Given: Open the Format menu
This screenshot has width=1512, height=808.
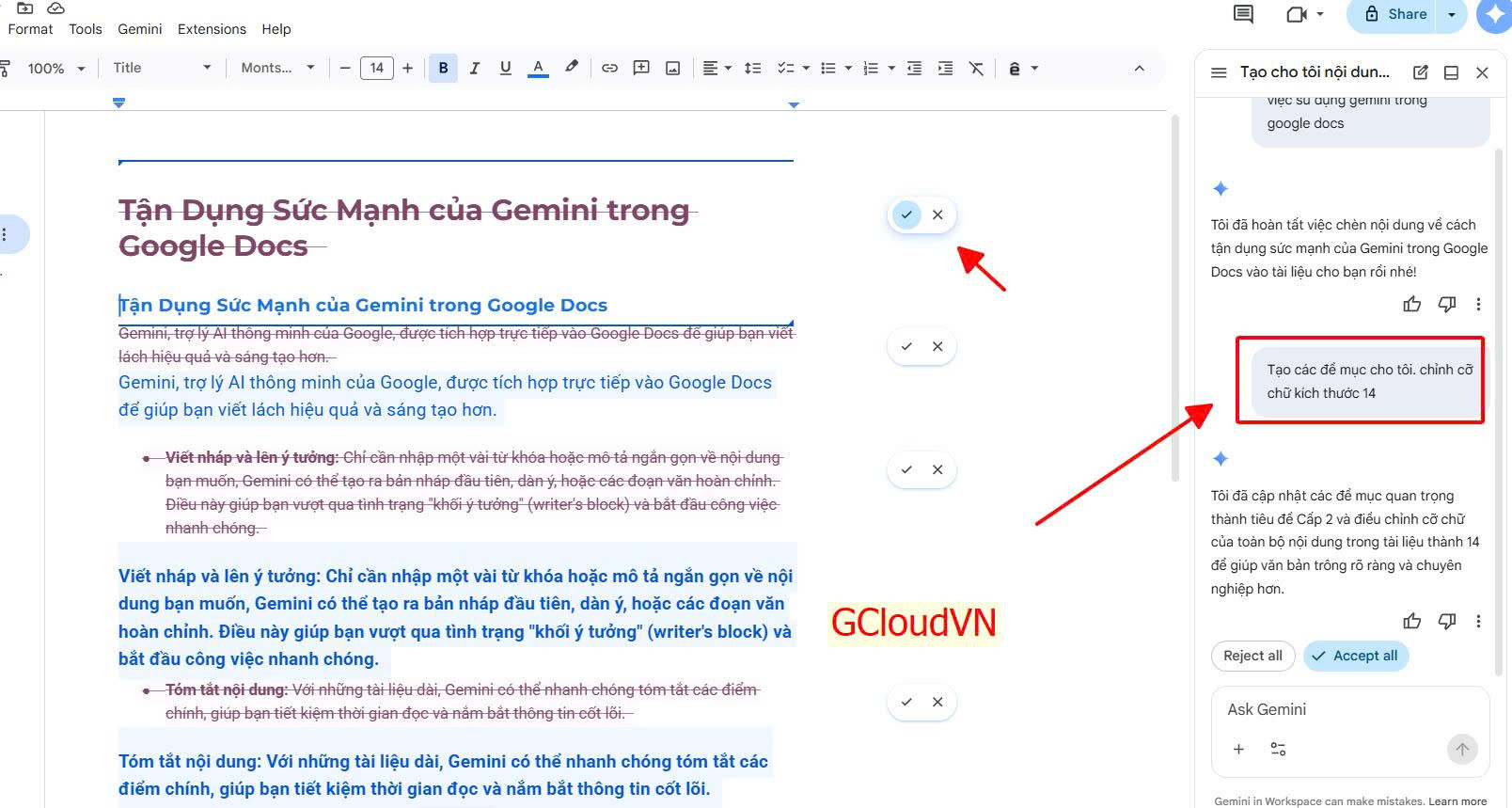Looking at the screenshot, I should [30, 29].
